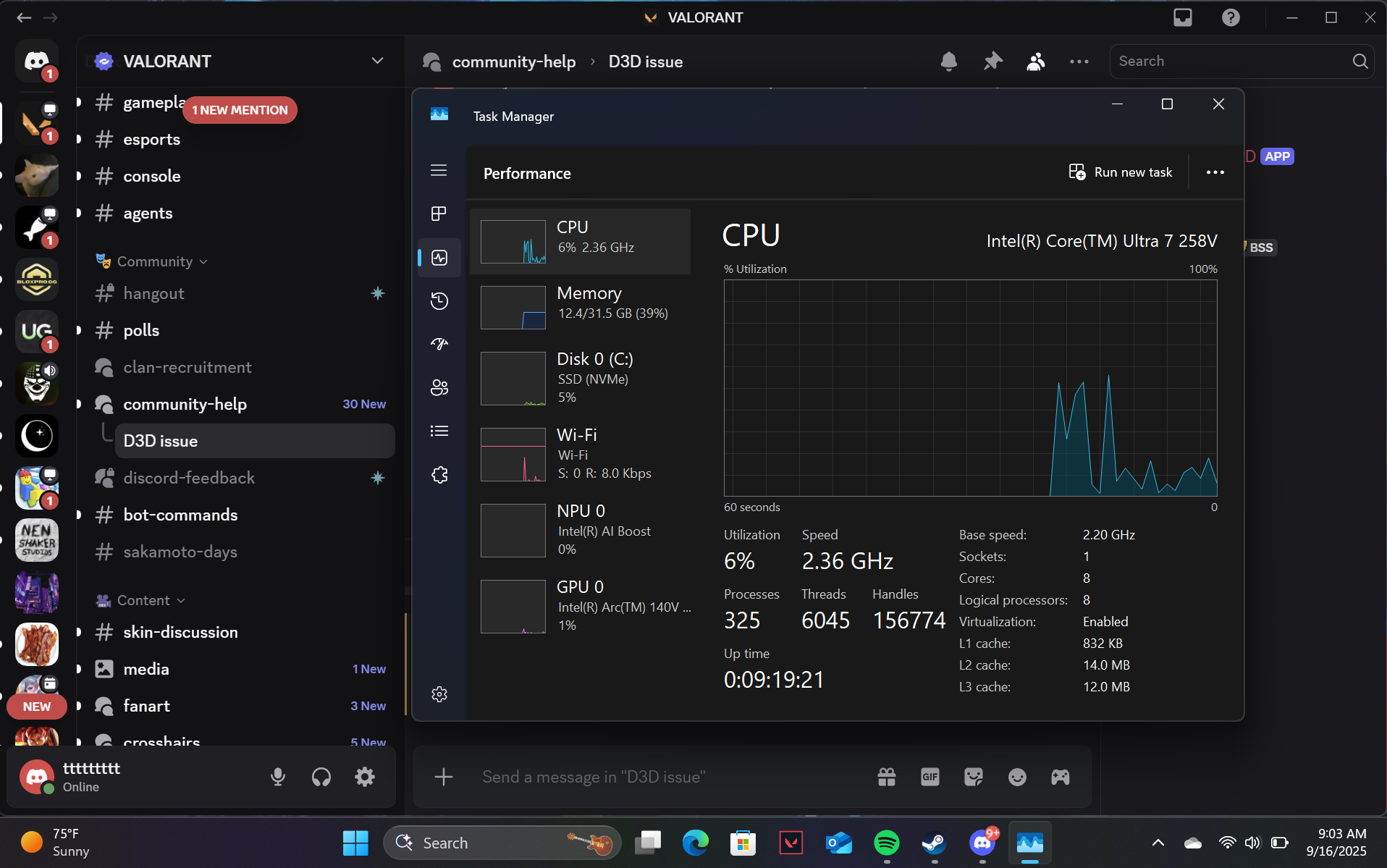Open Task Manager settings gear
The width and height of the screenshot is (1387, 868).
[439, 694]
